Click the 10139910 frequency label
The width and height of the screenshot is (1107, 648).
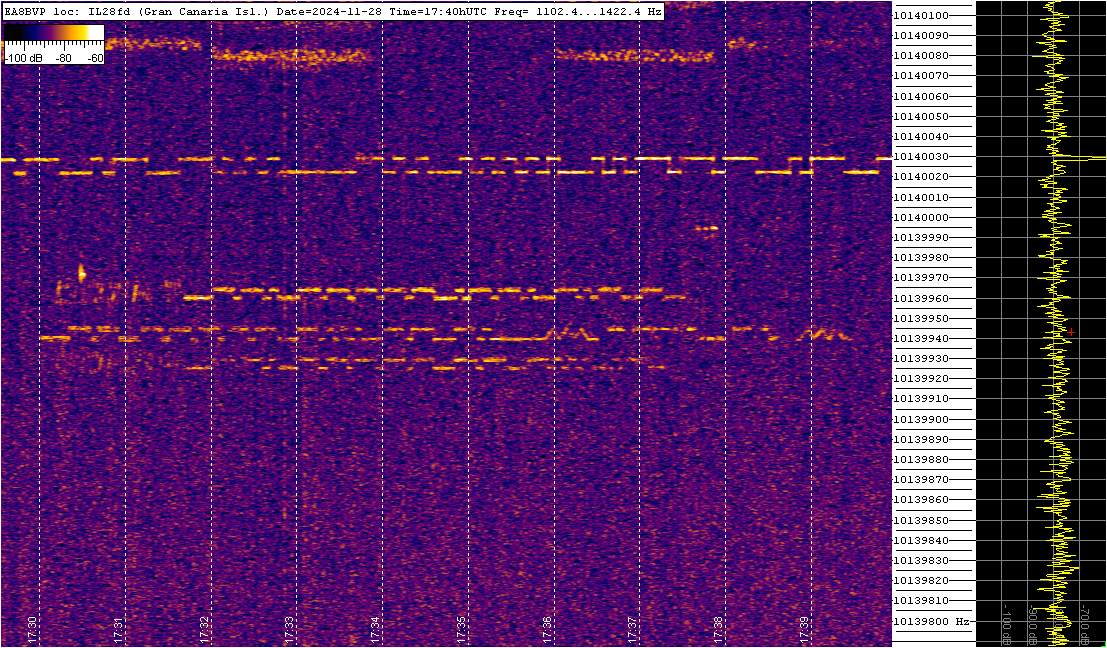tap(921, 399)
